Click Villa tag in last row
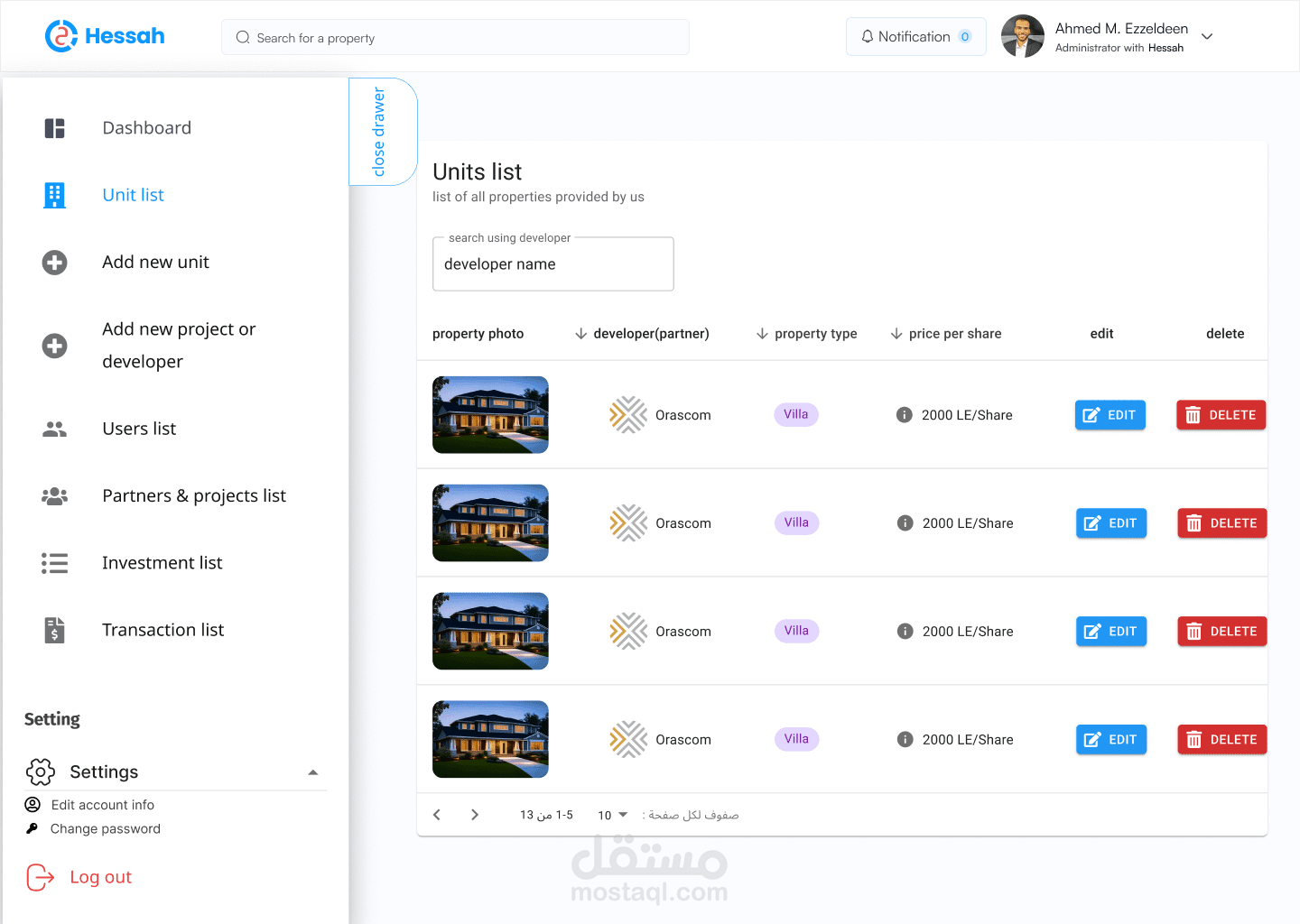The width and height of the screenshot is (1300, 924). (796, 739)
